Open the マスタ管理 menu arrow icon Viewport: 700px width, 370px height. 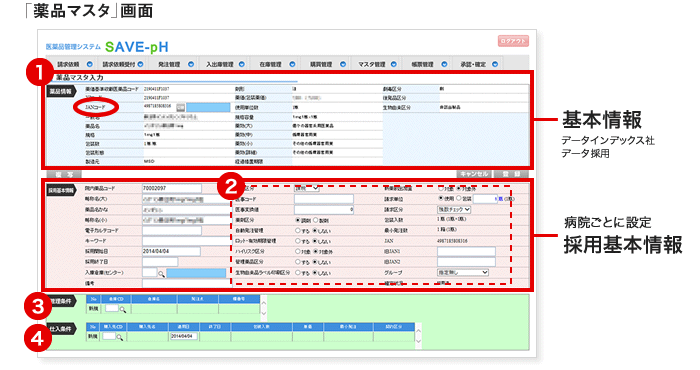click(x=394, y=64)
